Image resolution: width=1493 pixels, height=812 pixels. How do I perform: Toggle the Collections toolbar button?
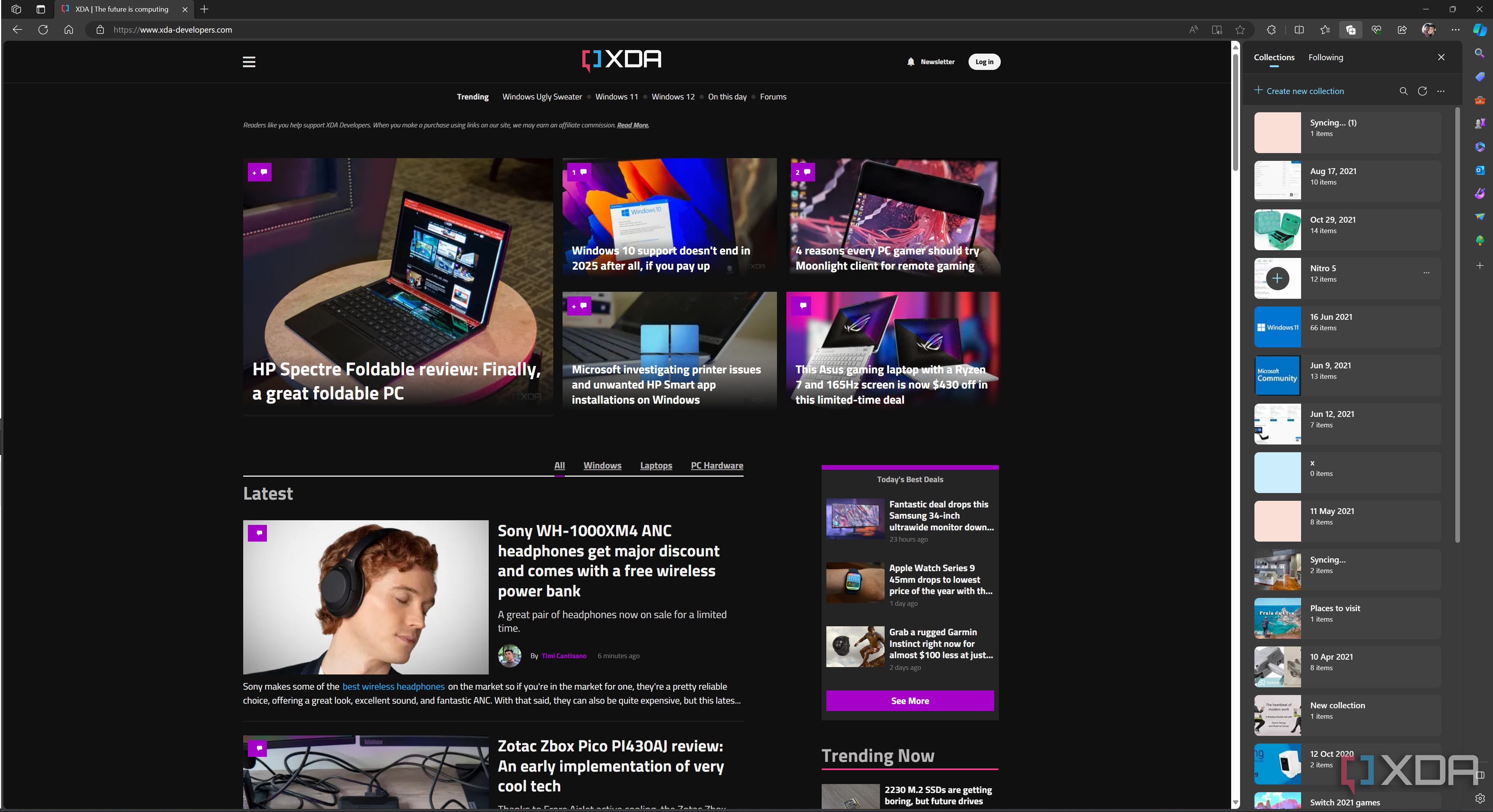1350,30
